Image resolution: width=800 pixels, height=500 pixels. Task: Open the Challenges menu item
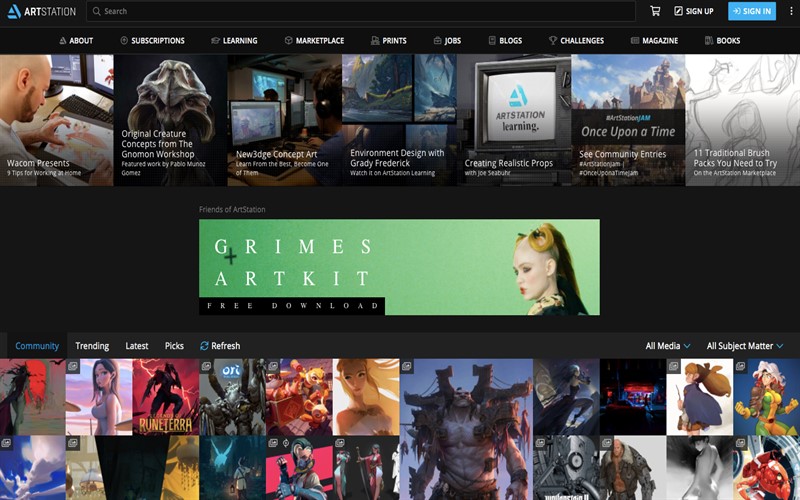click(576, 40)
